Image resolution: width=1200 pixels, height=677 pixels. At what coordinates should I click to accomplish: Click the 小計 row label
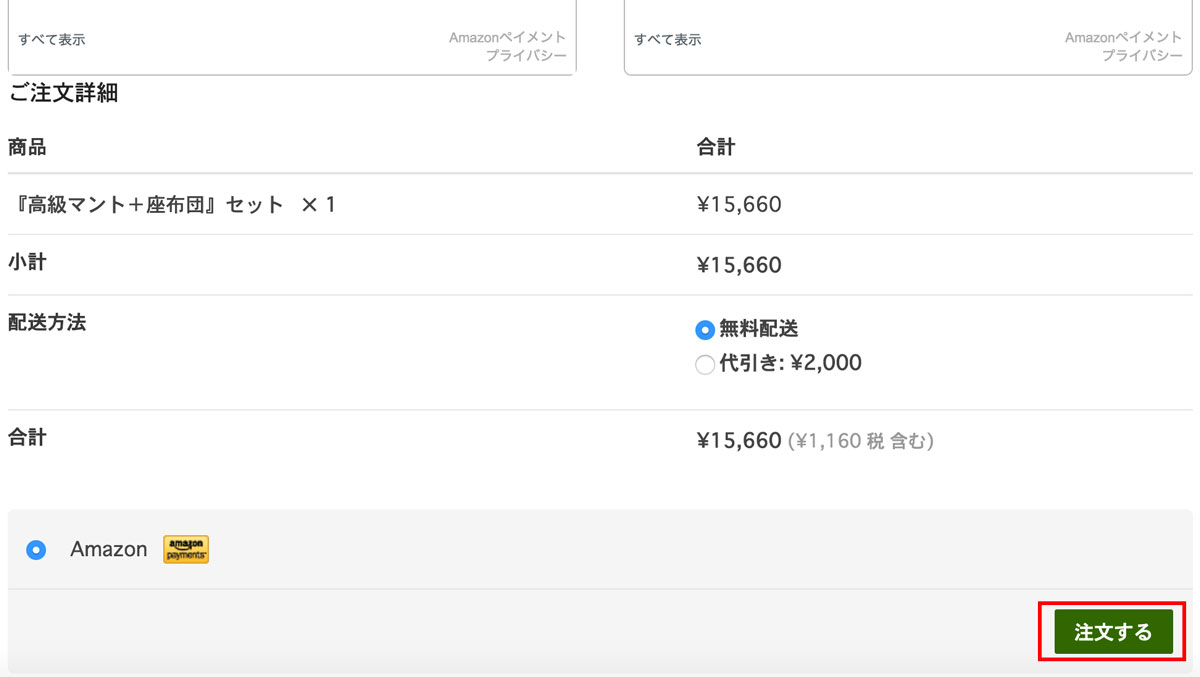tap(27, 263)
